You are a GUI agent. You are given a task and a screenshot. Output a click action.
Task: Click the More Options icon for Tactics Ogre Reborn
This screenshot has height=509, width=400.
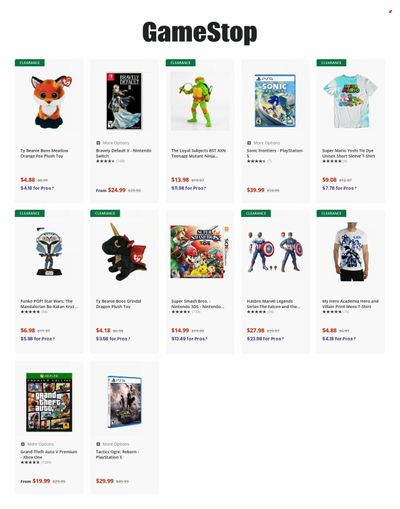pos(98,444)
